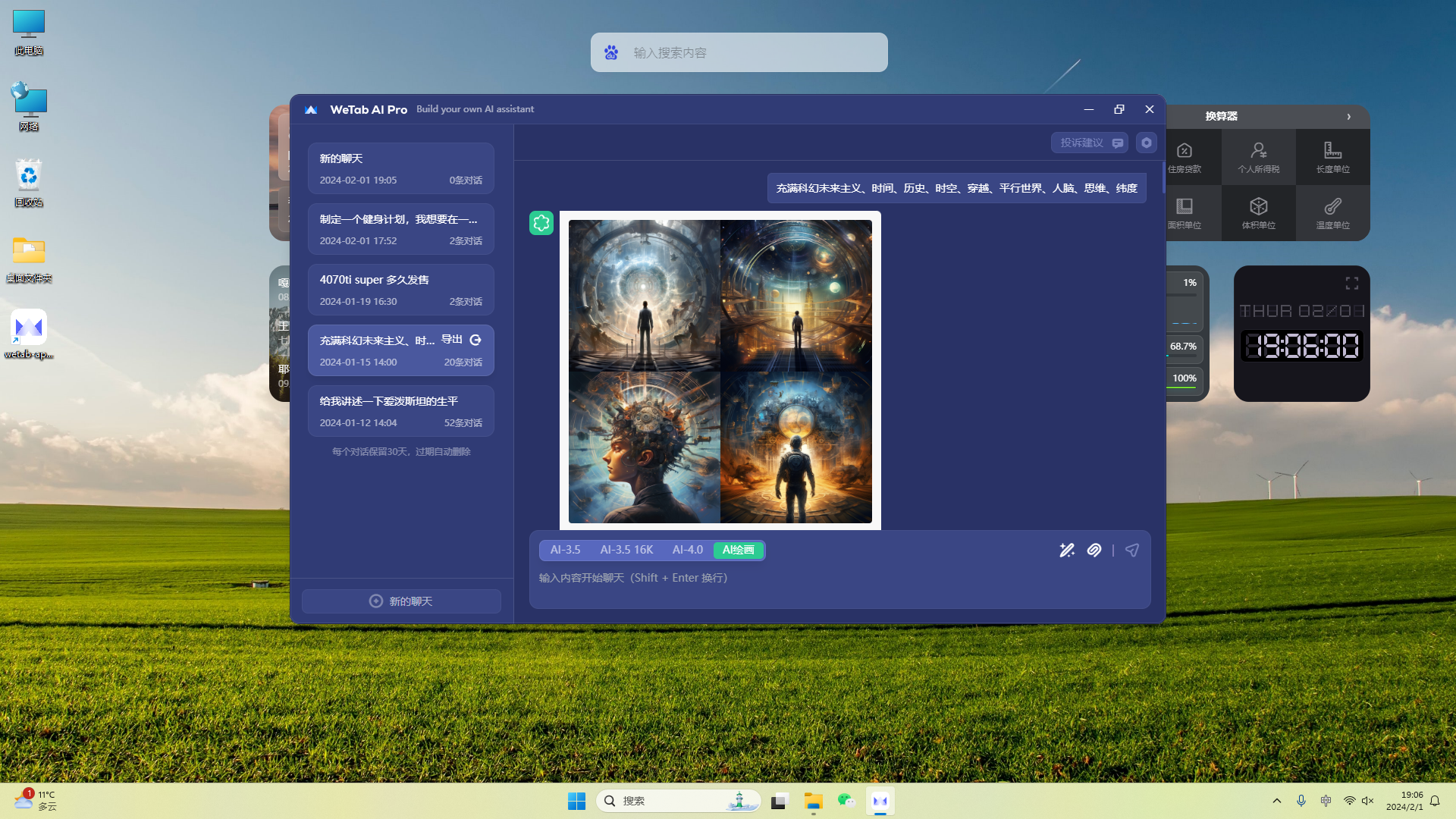Open the WeTab AI settings gear icon

pyautogui.click(x=1146, y=143)
